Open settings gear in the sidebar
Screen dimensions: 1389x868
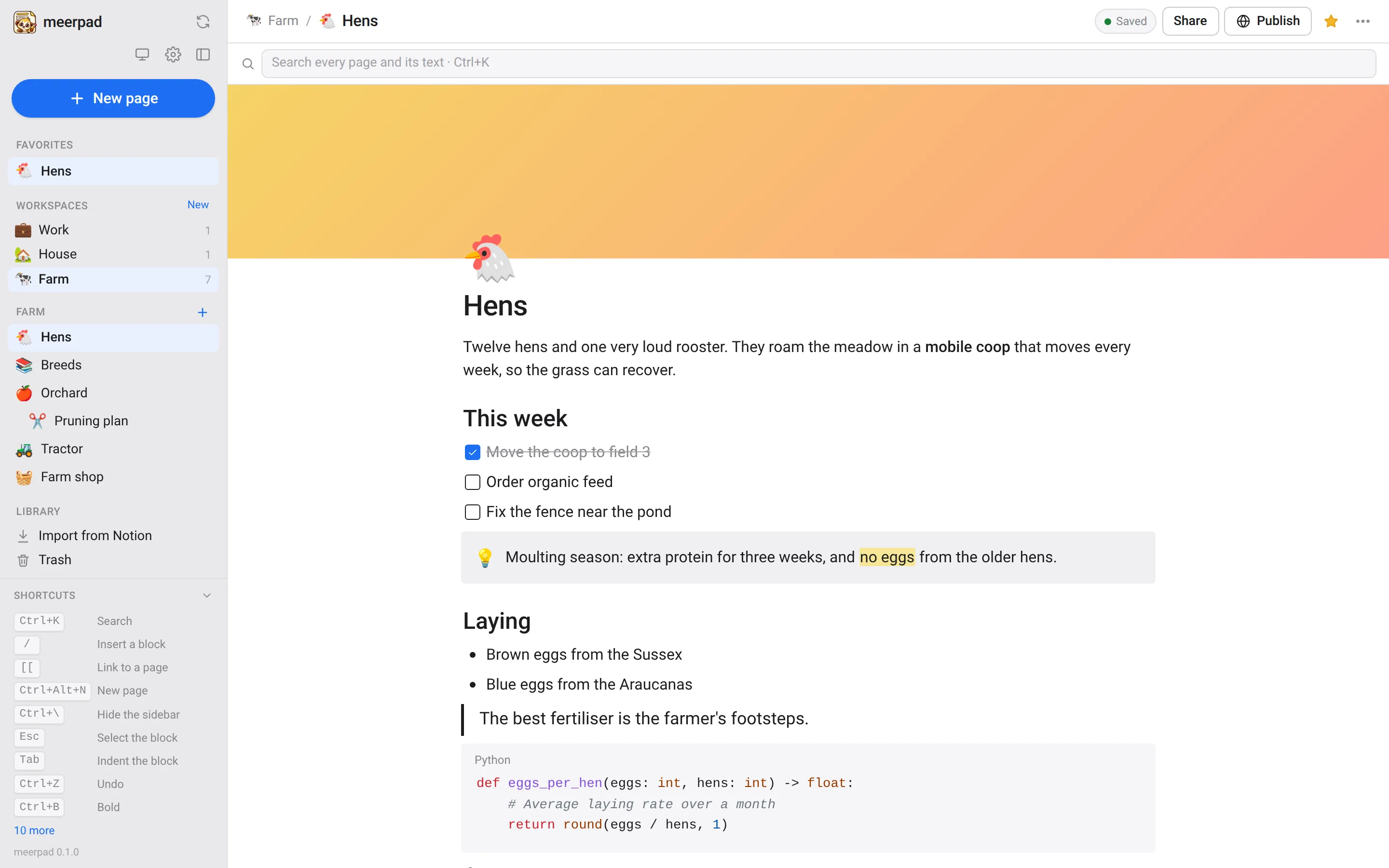click(173, 54)
